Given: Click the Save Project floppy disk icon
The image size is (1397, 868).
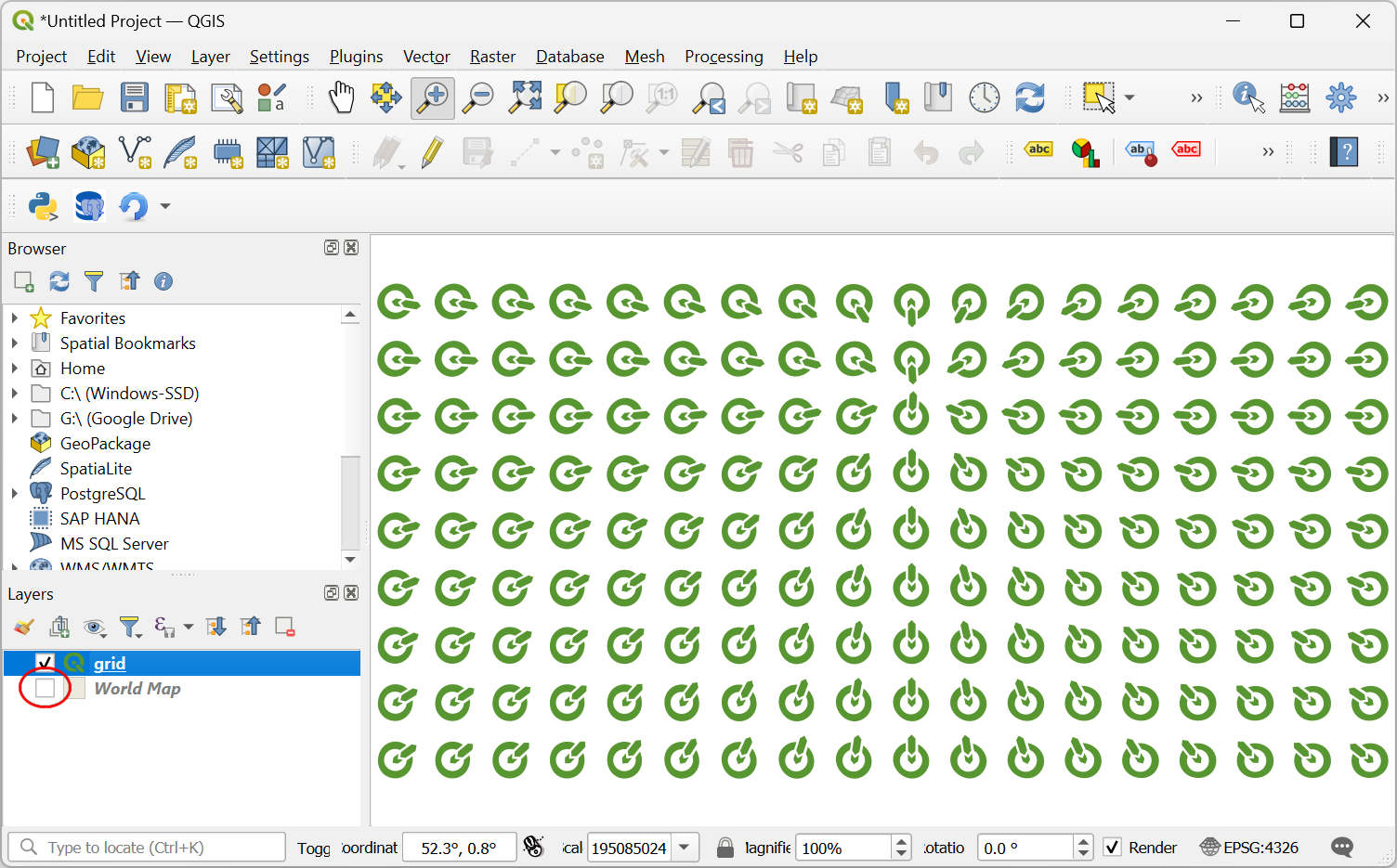Looking at the screenshot, I should pos(134,97).
